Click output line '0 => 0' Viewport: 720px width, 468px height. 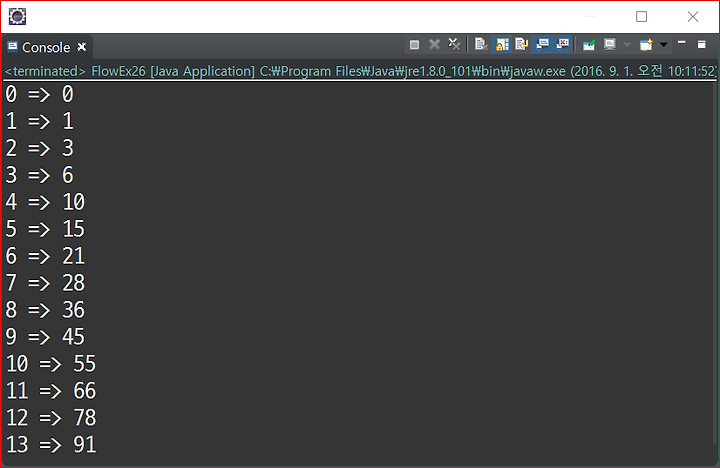coord(39,95)
